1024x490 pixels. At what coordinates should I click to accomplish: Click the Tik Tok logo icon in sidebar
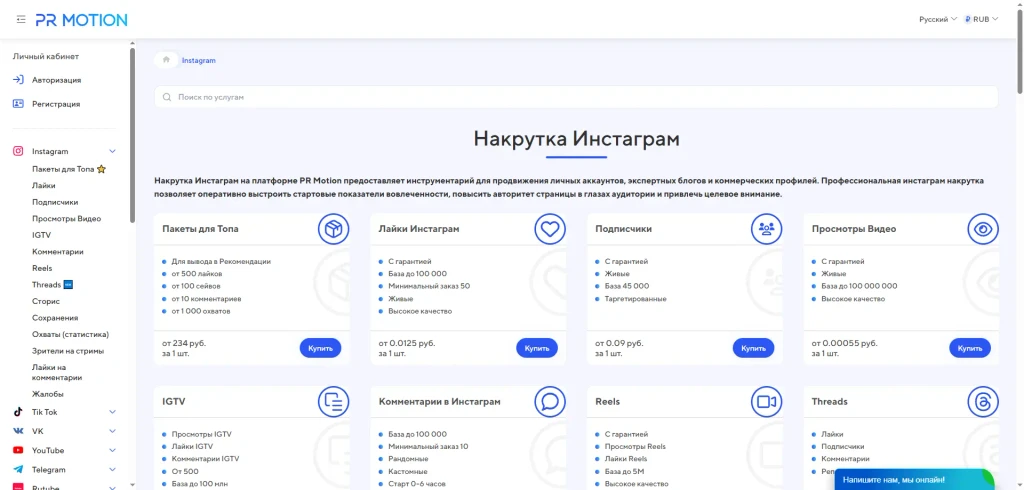(18, 412)
